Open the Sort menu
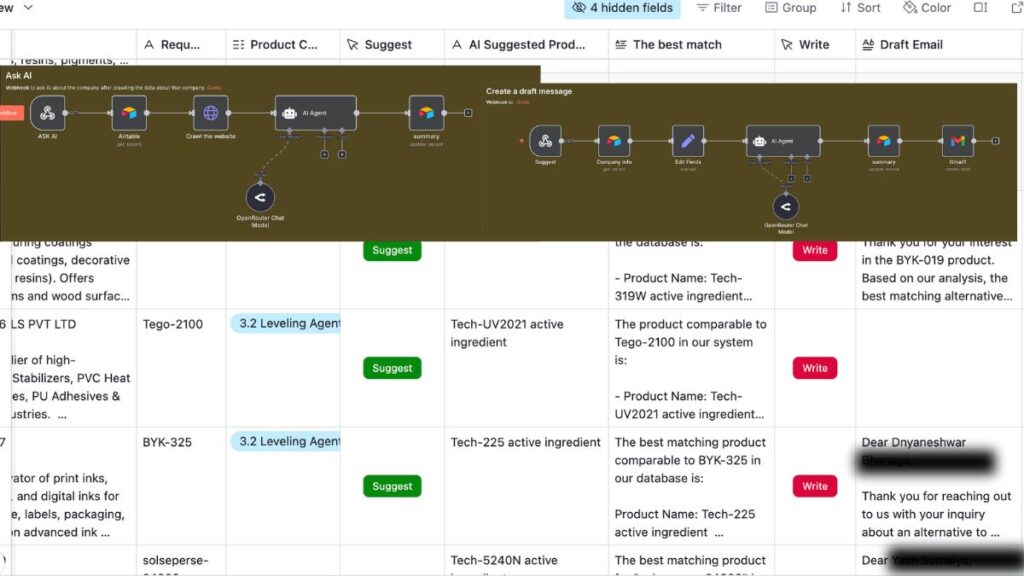The image size is (1024, 576). [x=860, y=8]
